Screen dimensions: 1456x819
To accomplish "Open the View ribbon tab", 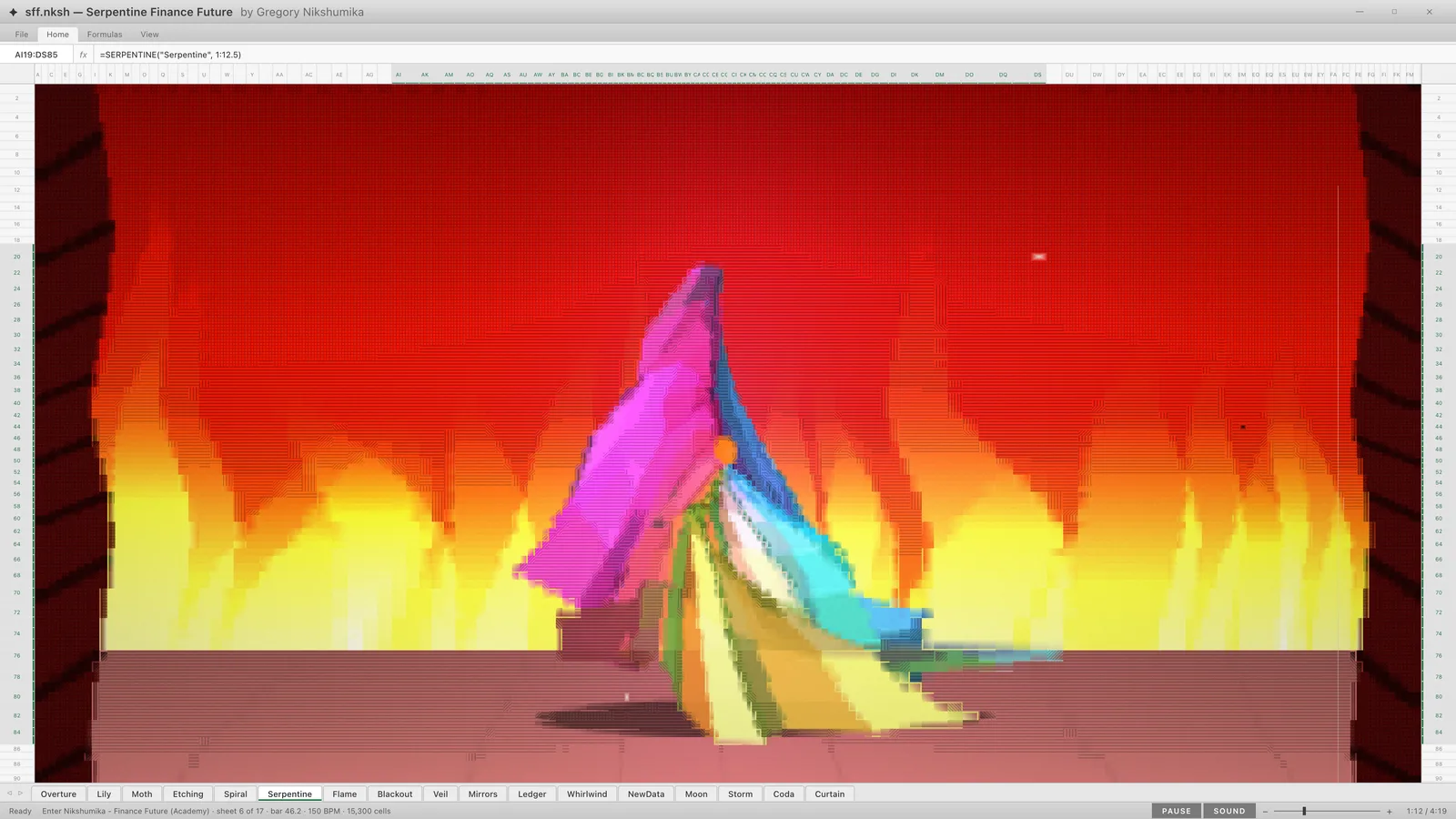I will tap(149, 35).
